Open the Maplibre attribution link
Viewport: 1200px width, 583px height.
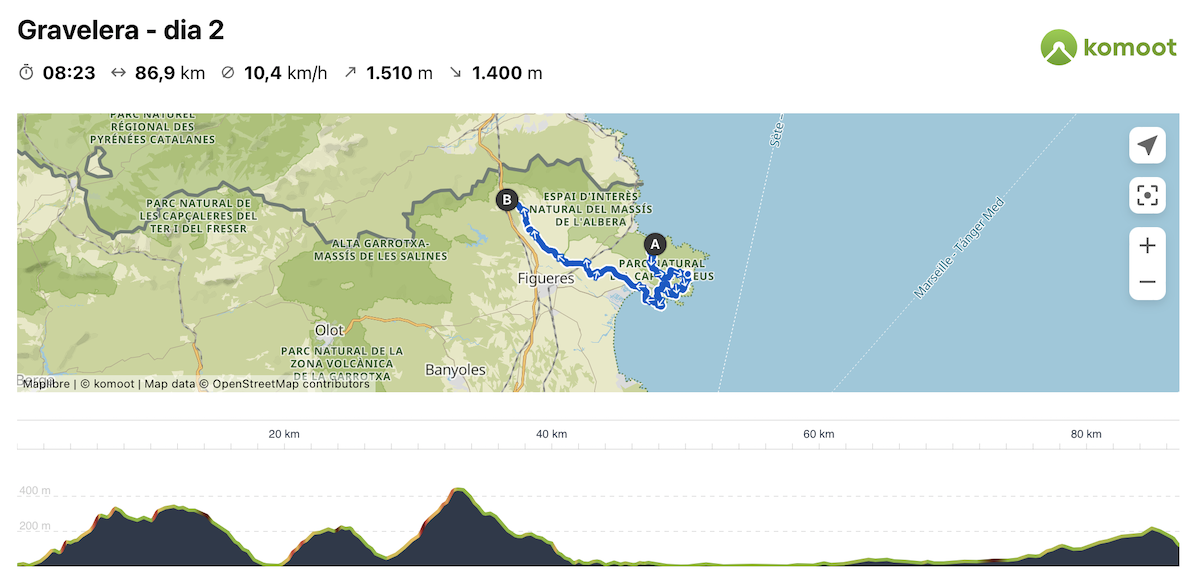[x=46, y=384]
